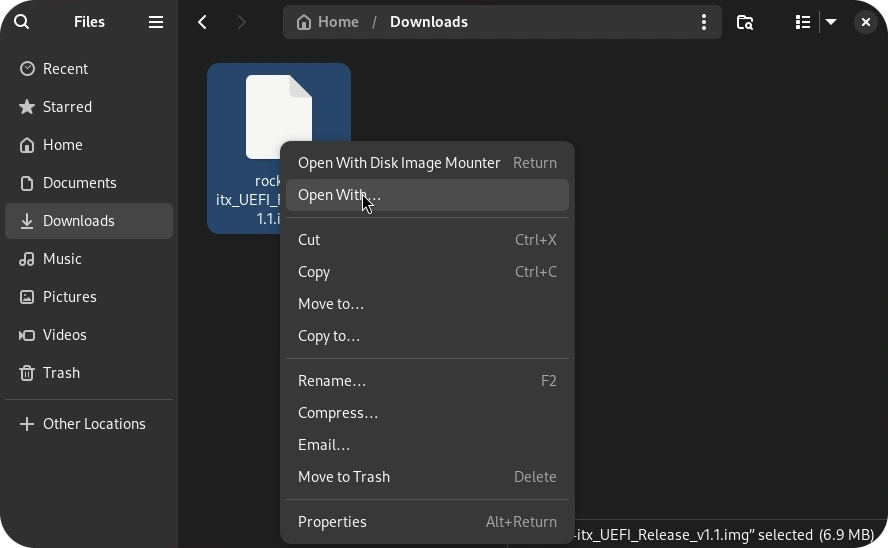888x548 pixels.
Task: Choose Move to Trash
Action: point(427,477)
